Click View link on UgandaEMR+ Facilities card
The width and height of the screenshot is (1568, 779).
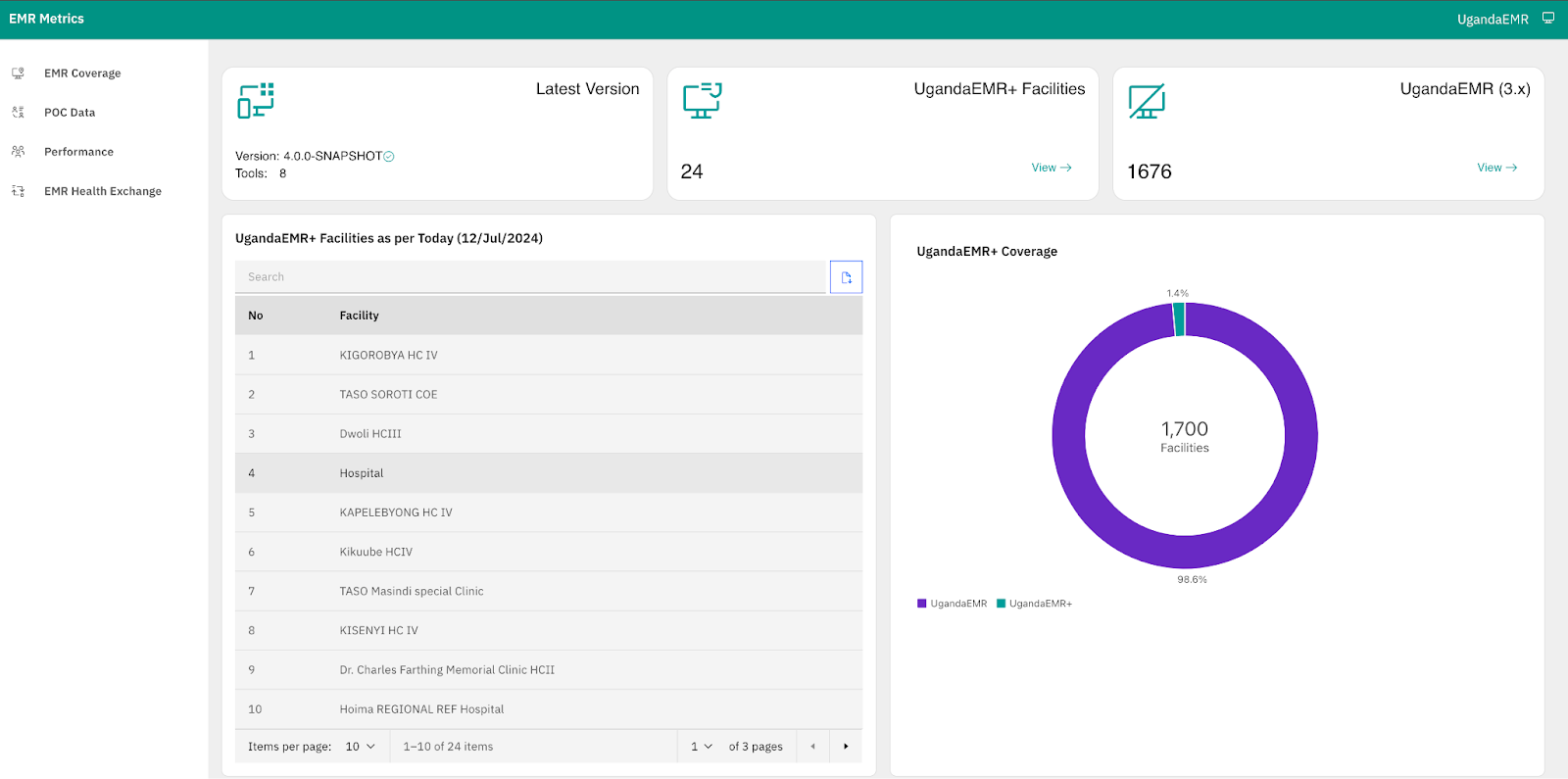(x=1052, y=168)
